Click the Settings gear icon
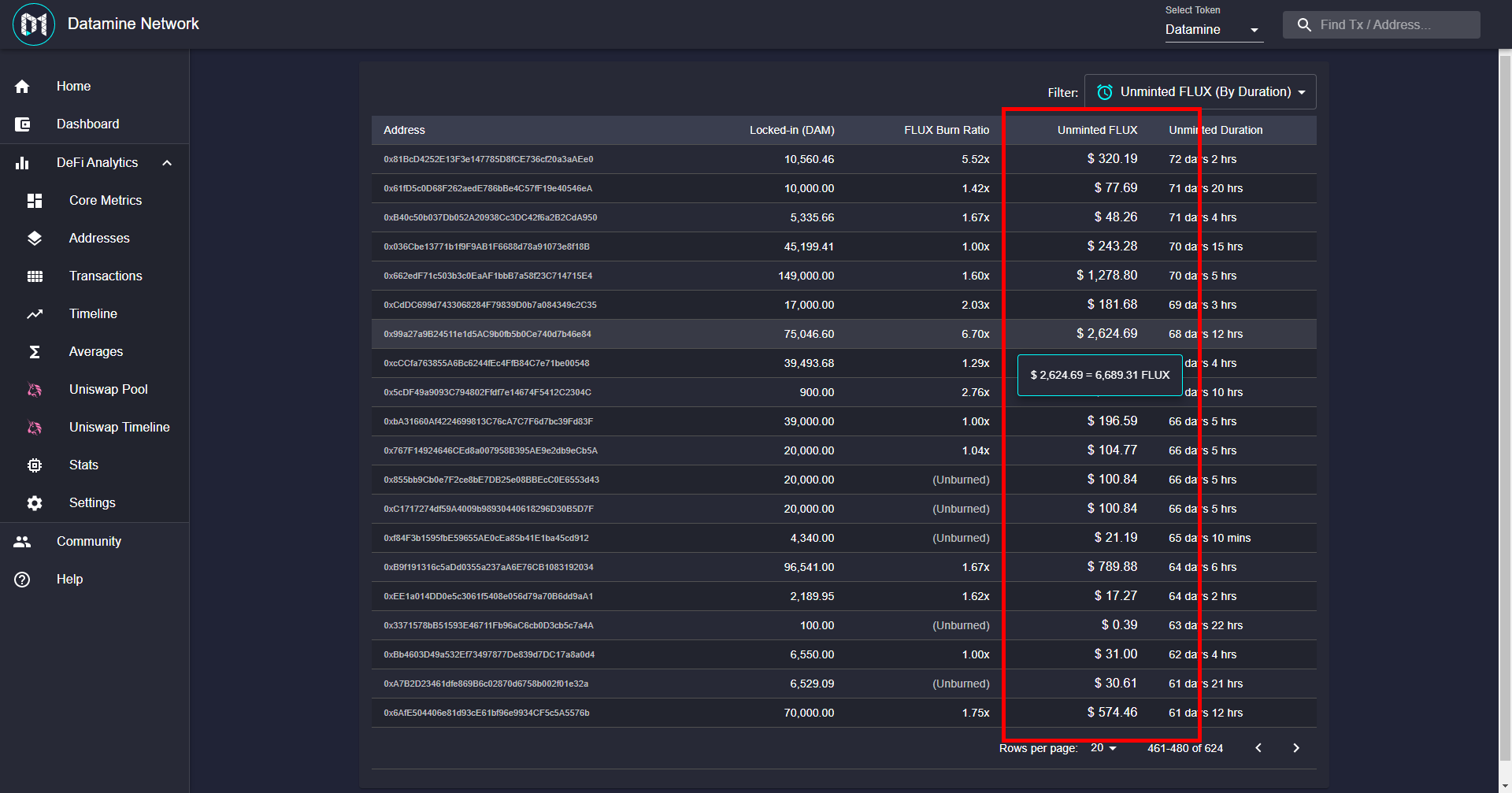This screenshot has width=1512, height=793. 35,503
